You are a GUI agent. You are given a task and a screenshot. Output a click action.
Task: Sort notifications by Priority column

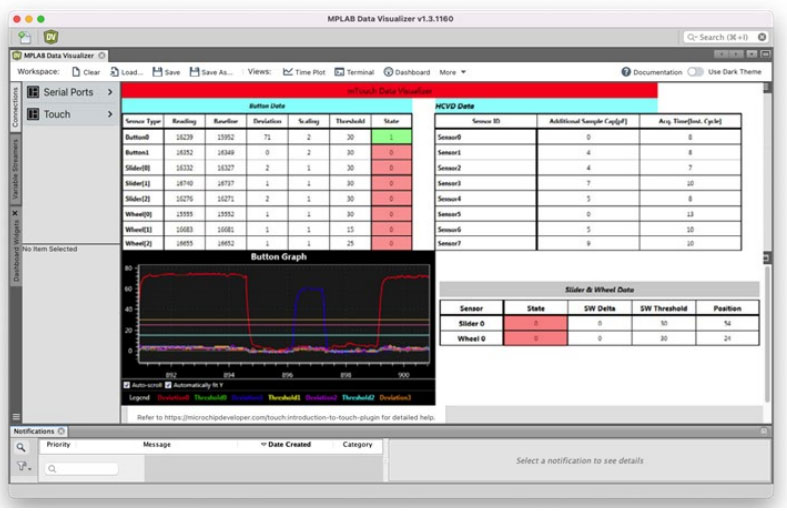point(59,444)
